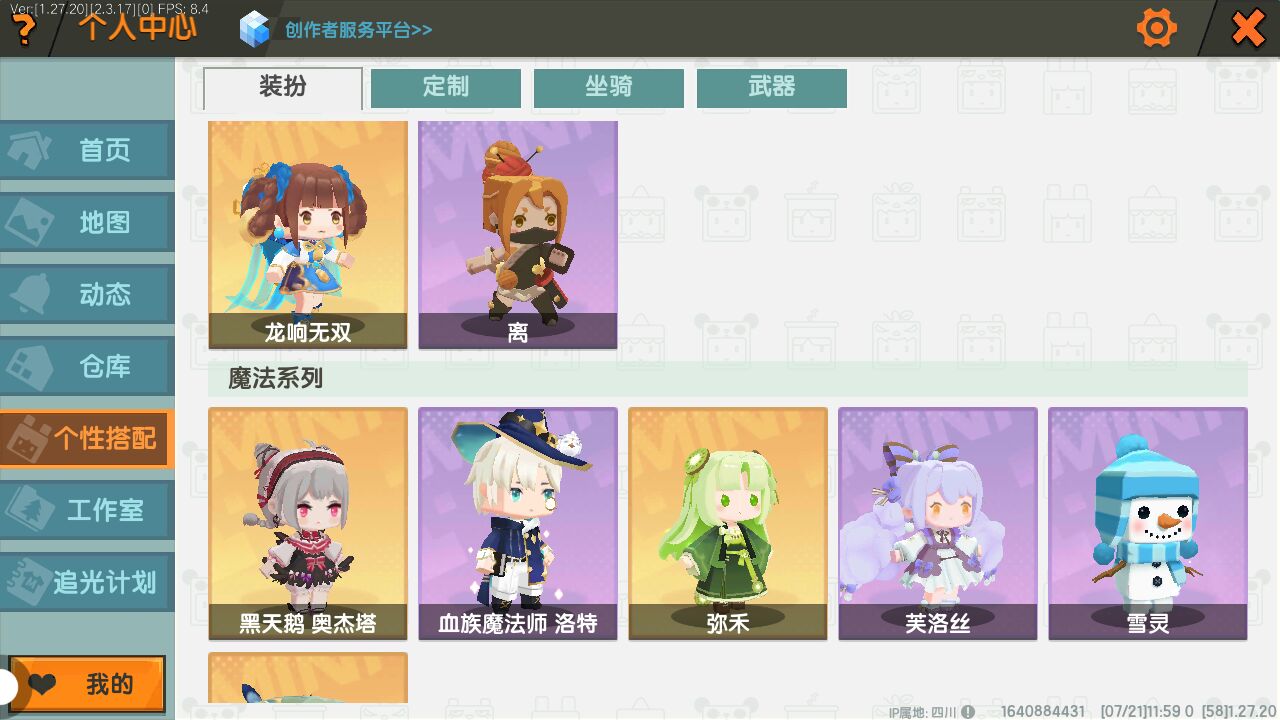The width and height of the screenshot is (1280, 720).
Task: Switch to the 定制 tab
Action: (x=446, y=88)
